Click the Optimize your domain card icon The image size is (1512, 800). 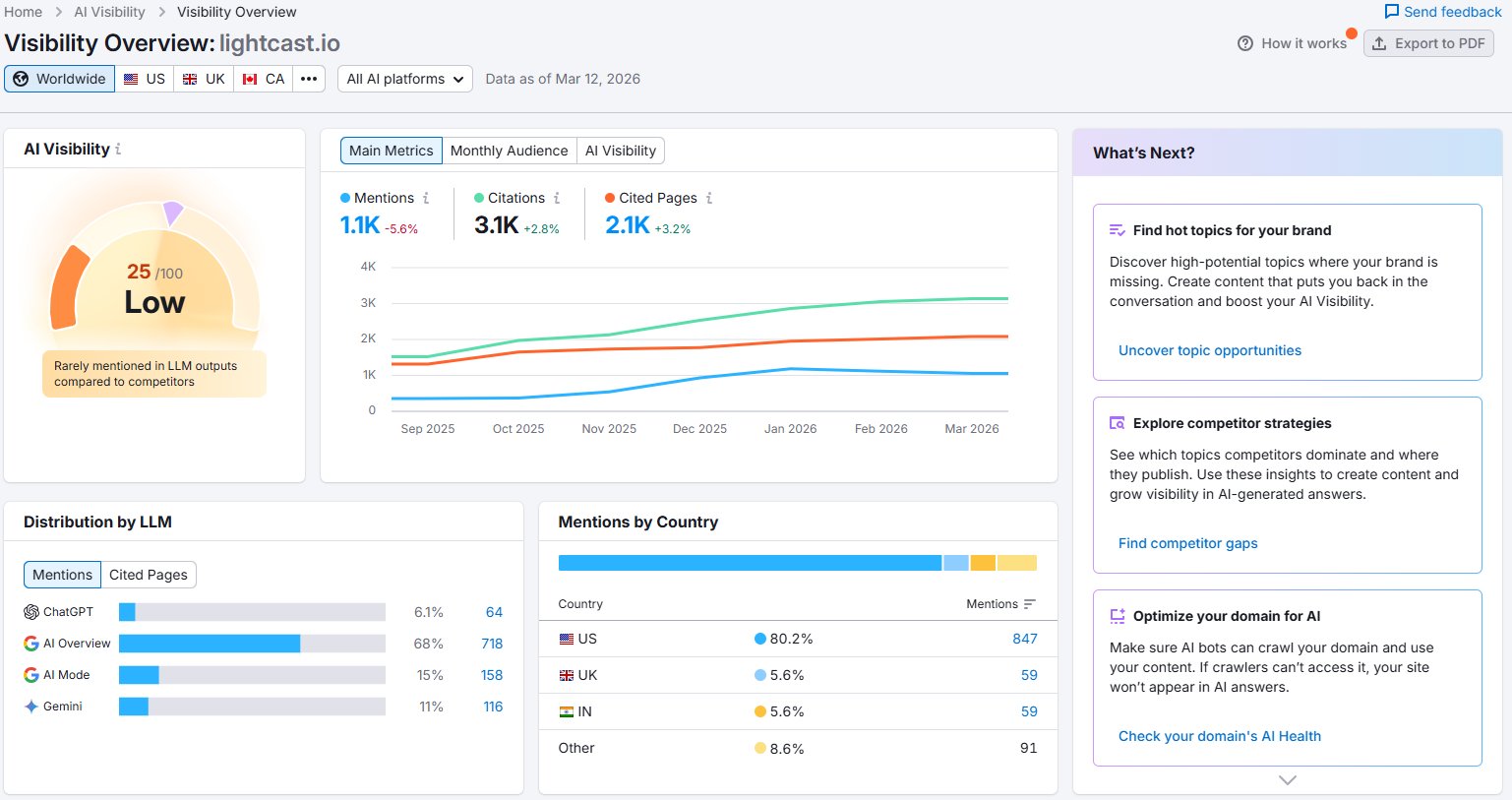1118,616
